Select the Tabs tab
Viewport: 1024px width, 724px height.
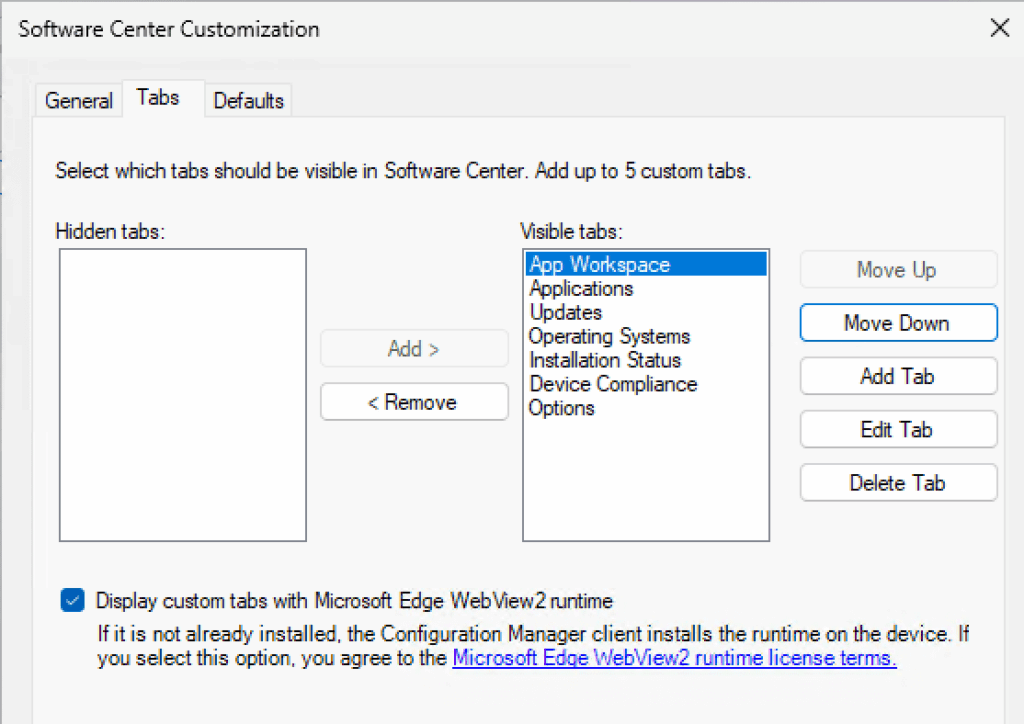coord(159,98)
